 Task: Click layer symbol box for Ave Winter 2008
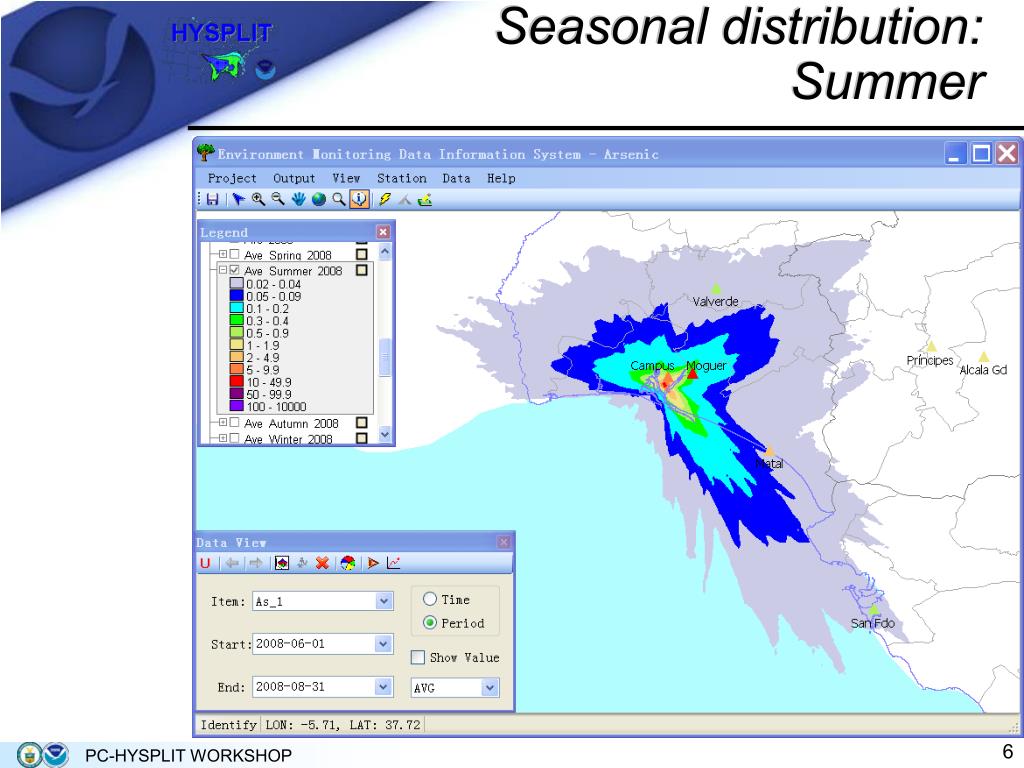point(362,438)
